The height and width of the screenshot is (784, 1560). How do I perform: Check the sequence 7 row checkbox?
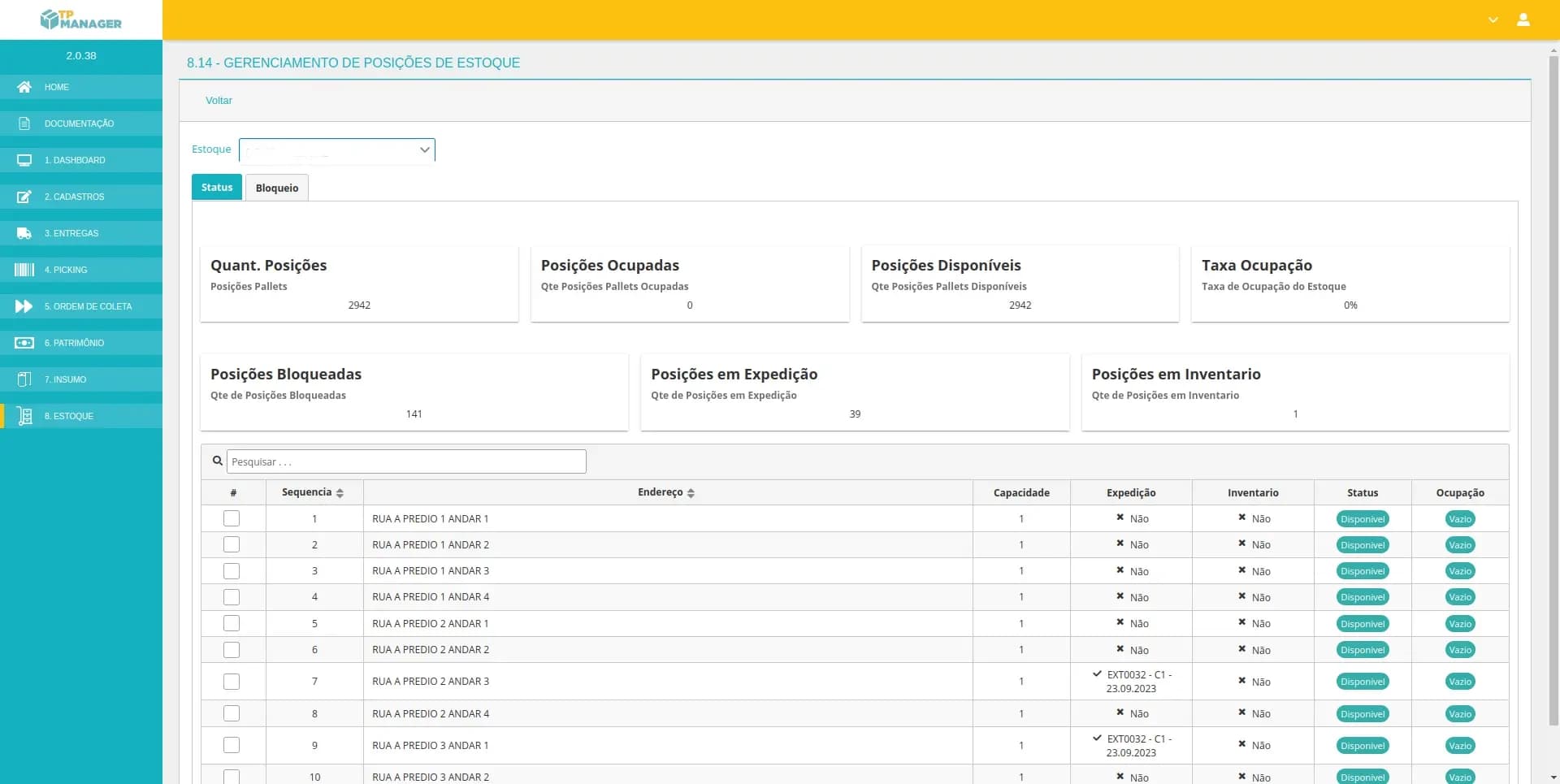click(232, 682)
